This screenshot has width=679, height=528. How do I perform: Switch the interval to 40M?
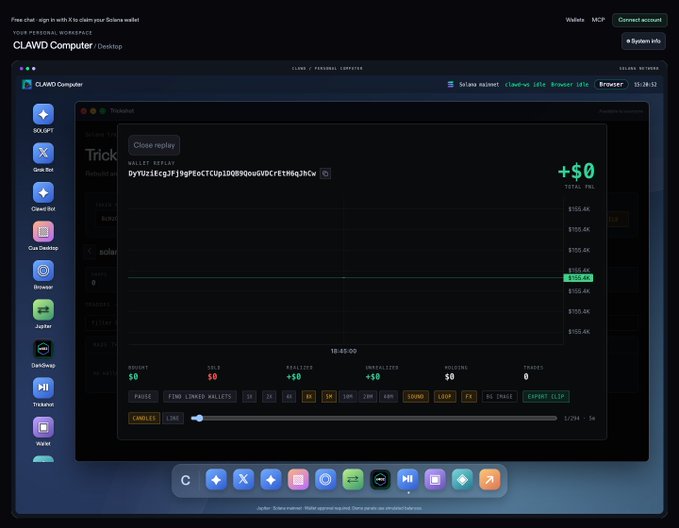388,397
